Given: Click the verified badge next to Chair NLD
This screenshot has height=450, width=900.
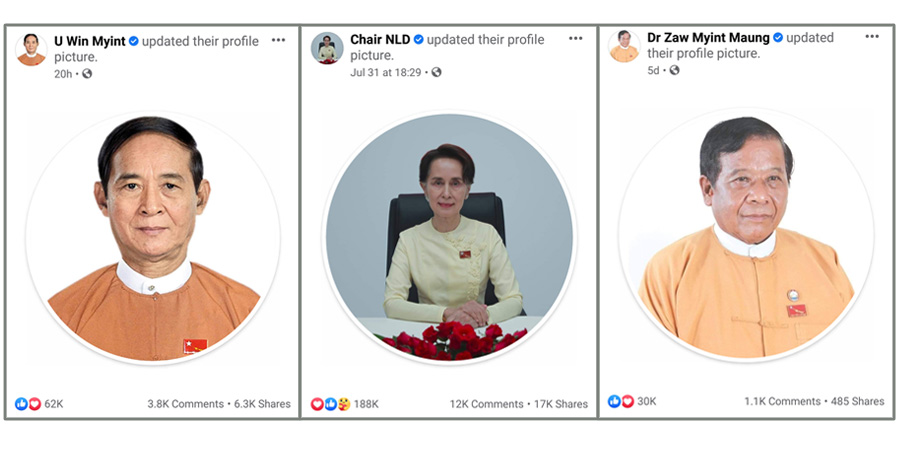Looking at the screenshot, I should 418,40.
